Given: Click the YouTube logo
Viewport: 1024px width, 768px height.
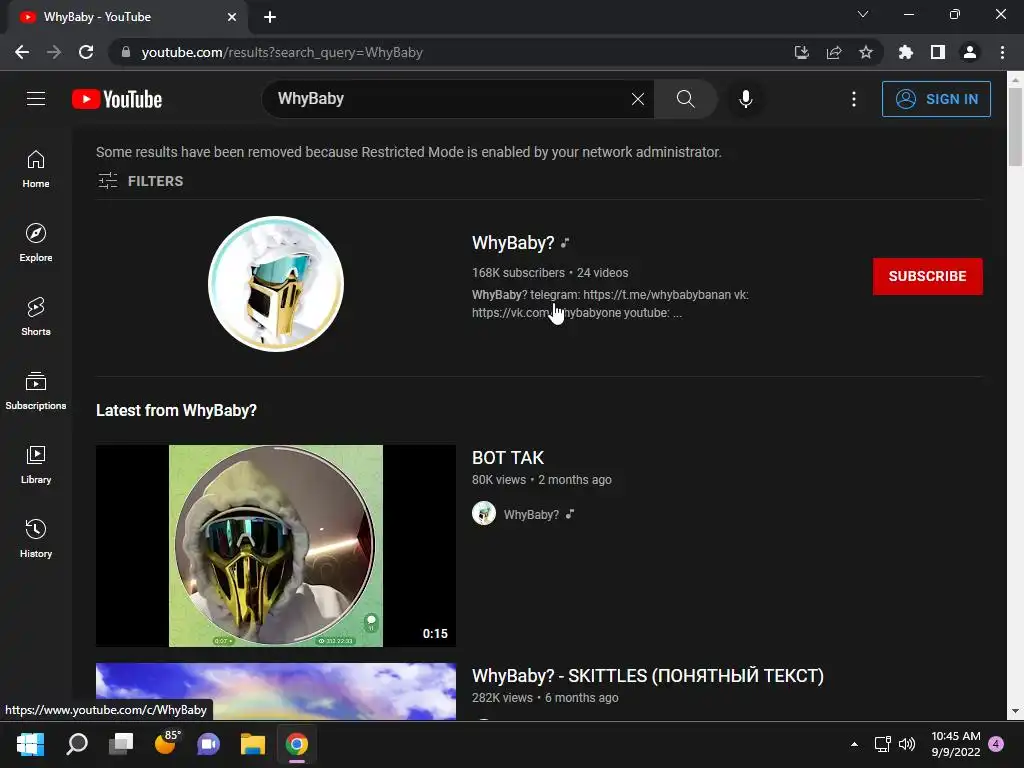Looking at the screenshot, I should [x=117, y=99].
